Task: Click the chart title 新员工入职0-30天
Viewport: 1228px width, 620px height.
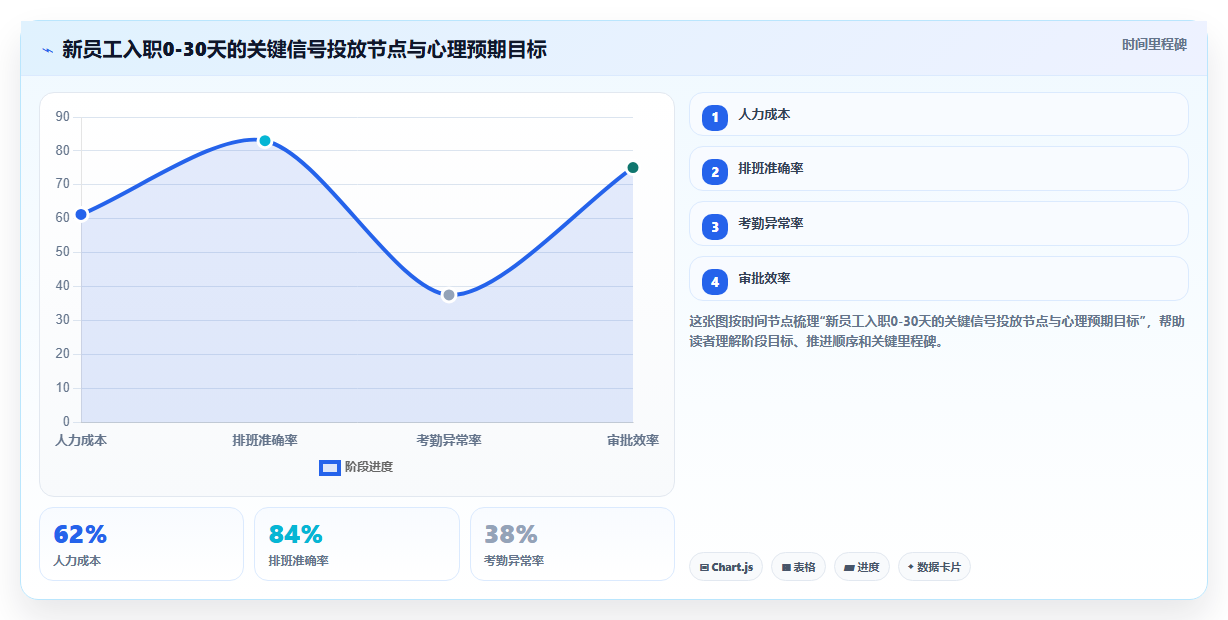Action: click(x=304, y=49)
